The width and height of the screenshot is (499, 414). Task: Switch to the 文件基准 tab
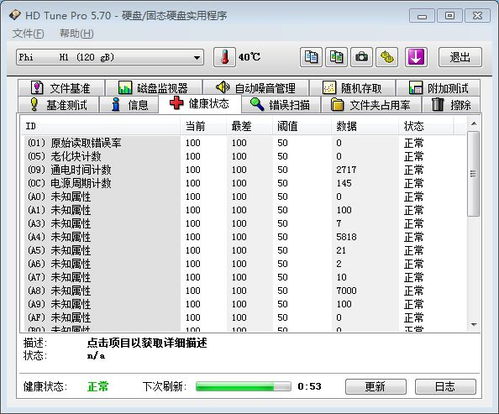click(61, 88)
